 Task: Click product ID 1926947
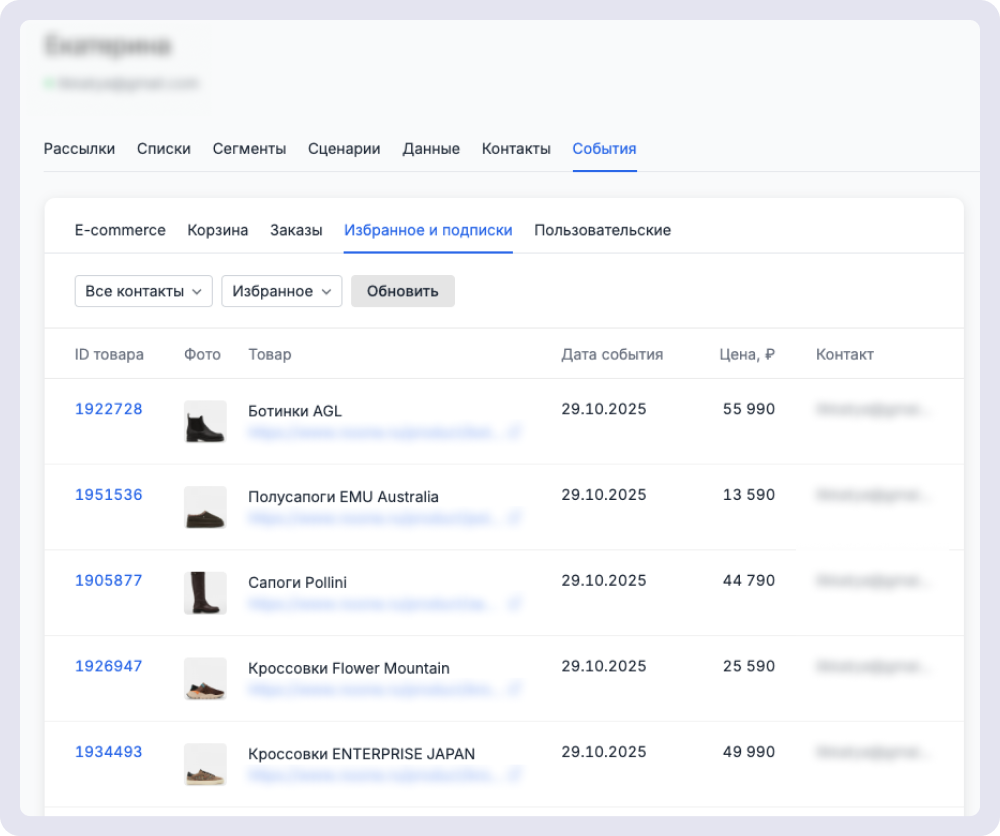[x=109, y=666]
